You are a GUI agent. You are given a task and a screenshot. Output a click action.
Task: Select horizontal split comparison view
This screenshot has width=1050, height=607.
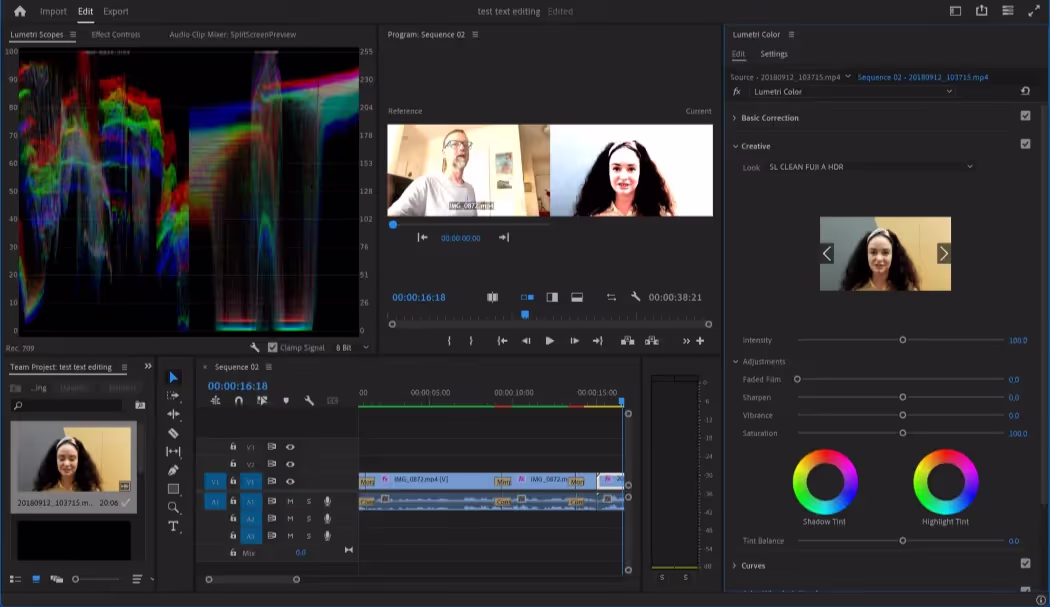click(x=577, y=297)
